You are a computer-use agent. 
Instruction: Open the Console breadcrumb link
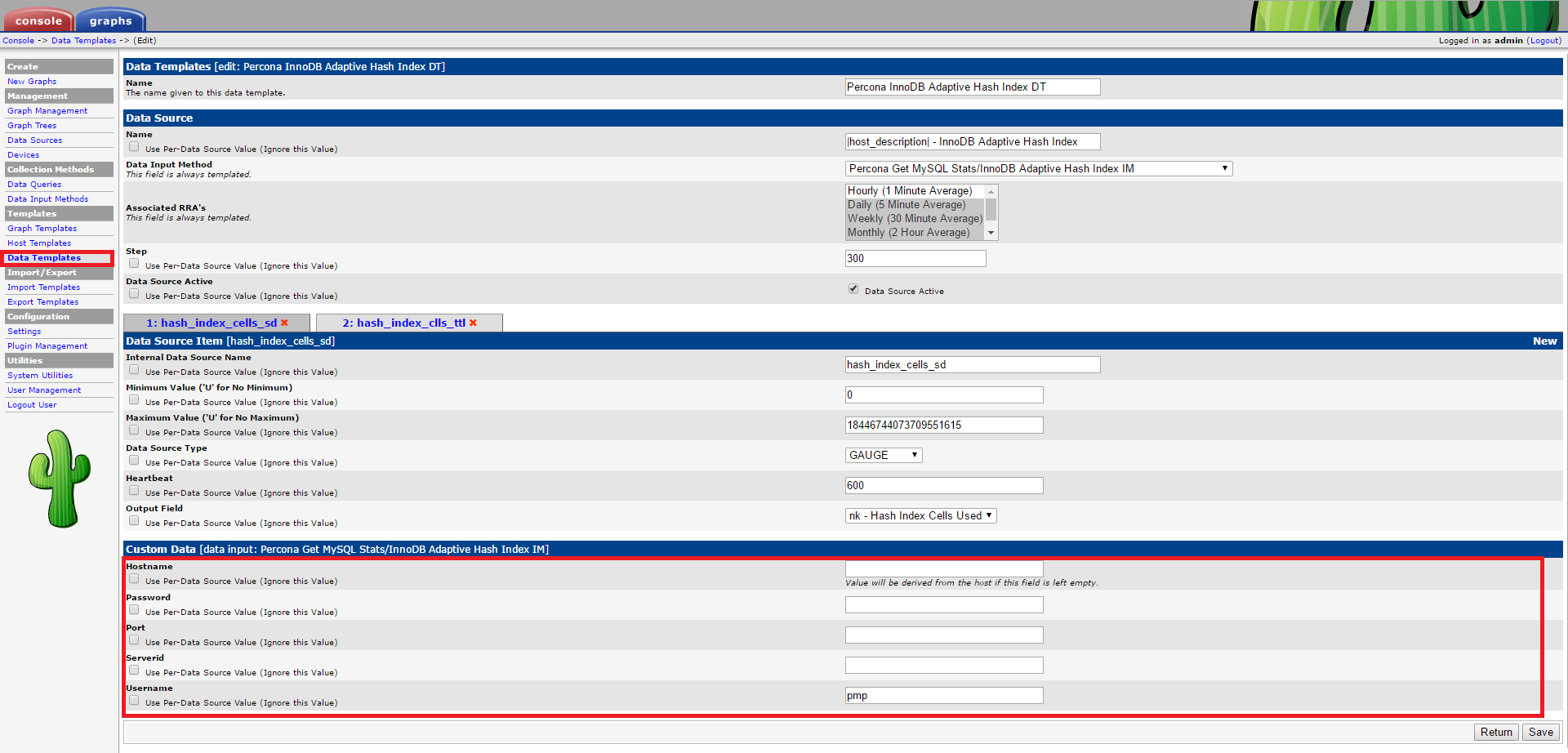pyautogui.click(x=18, y=41)
